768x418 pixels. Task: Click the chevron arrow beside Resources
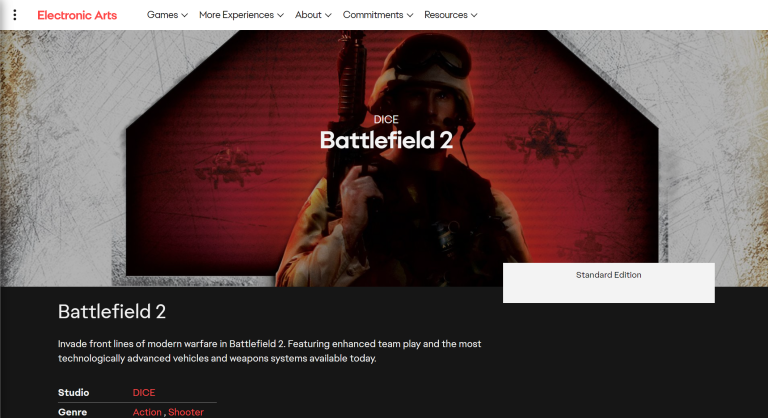point(473,16)
